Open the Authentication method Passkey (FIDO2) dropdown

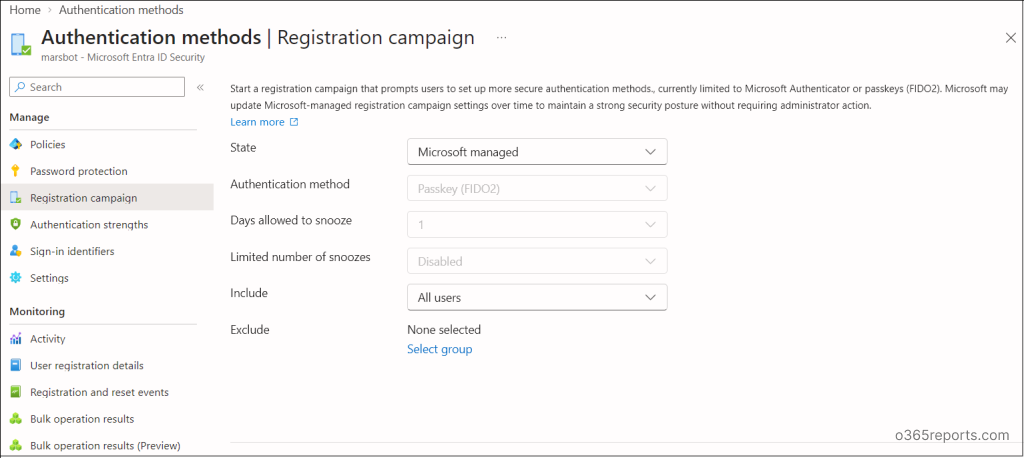[537, 188]
